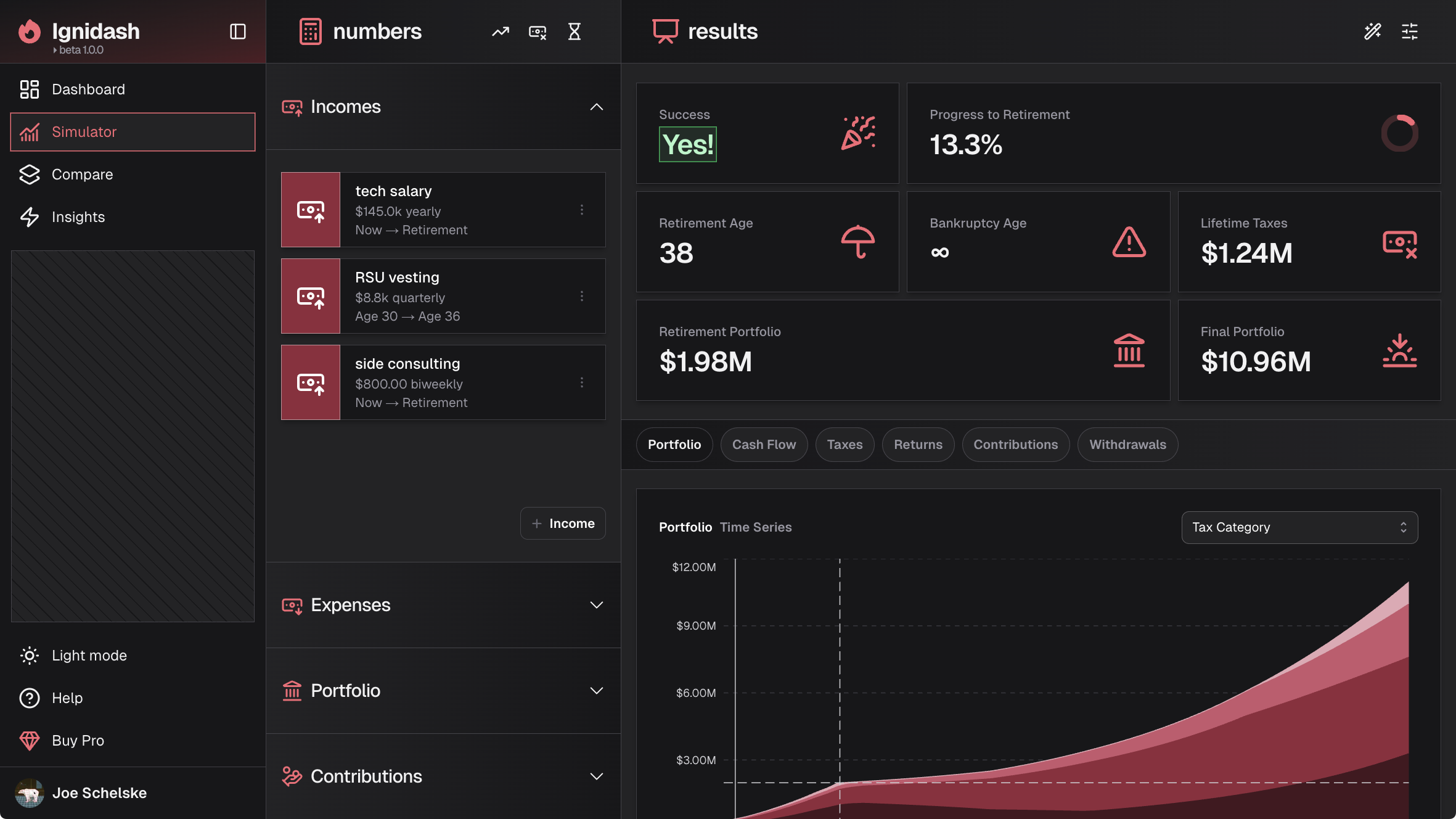Switch to the Withdrawals tab
1456x819 pixels.
pos(1127,445)
